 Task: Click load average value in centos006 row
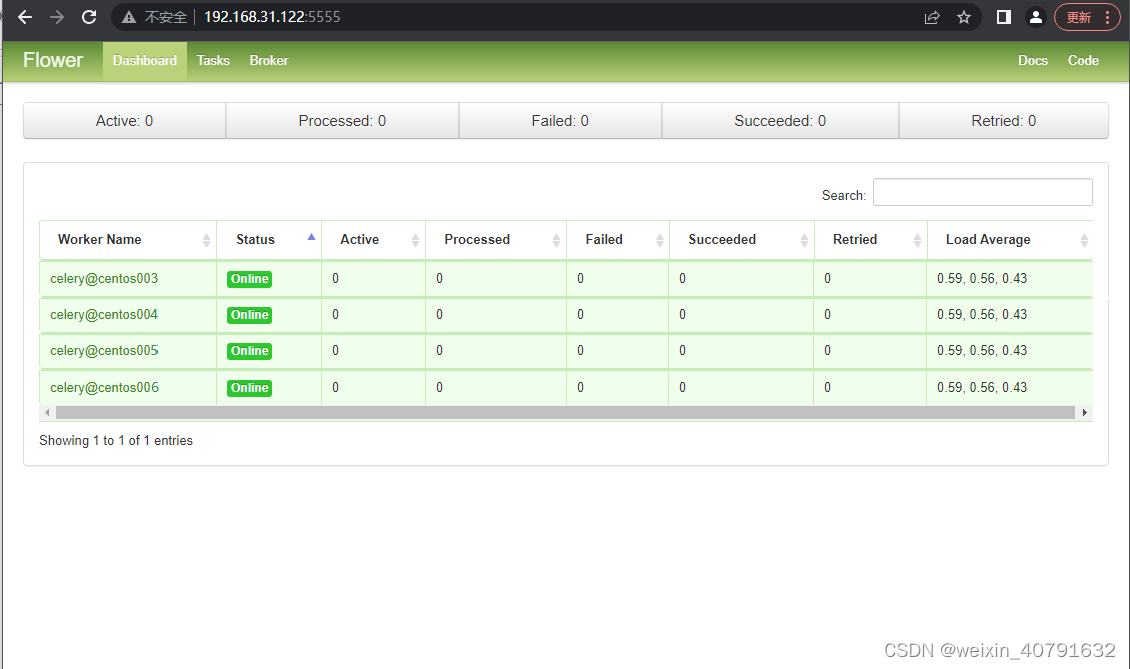(x=982, y=387)
